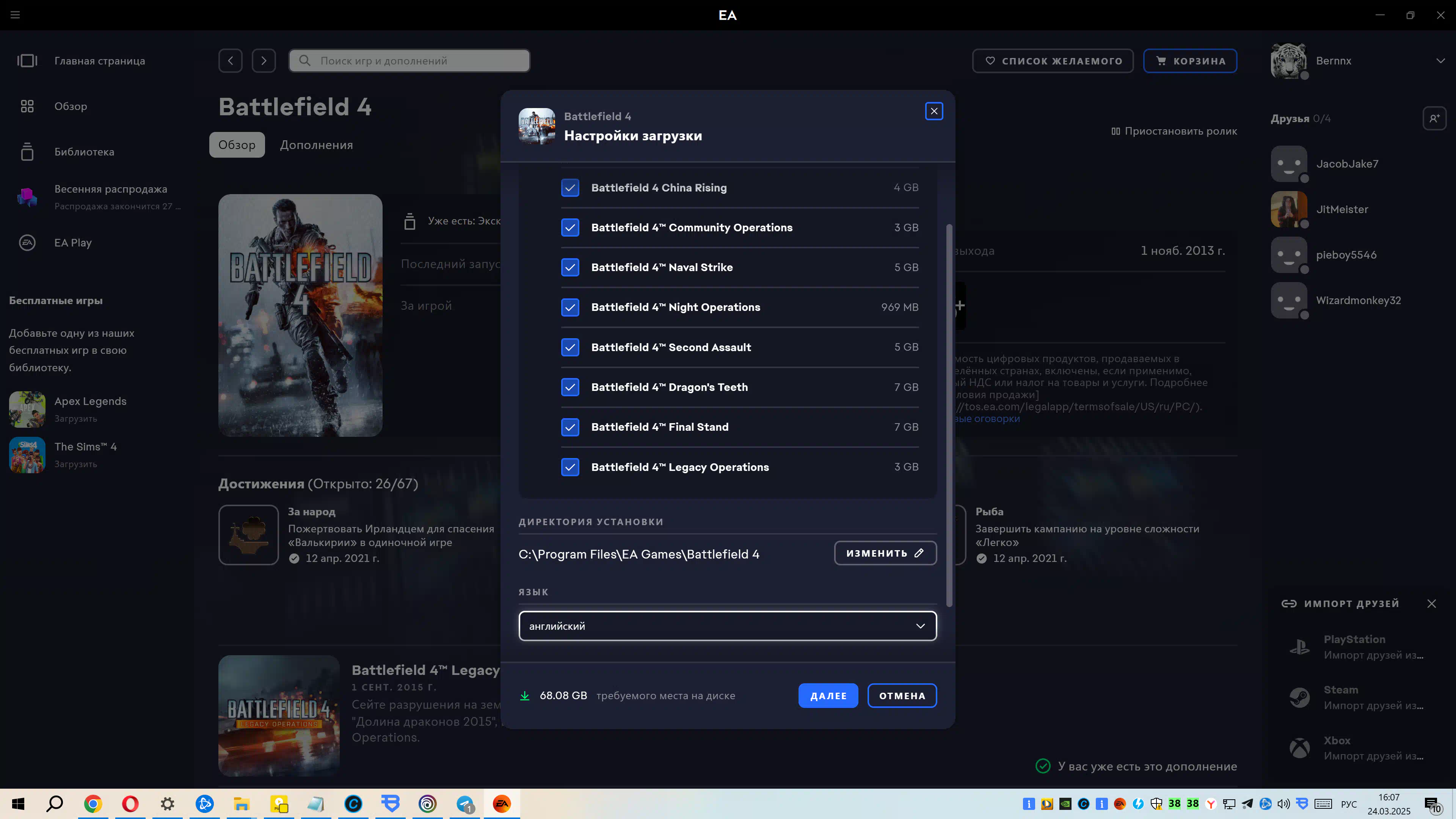Uncheck Battlefield 4 Dragon's Teeth
Viewport: 1456px width, 819px height.
tap(570, 387)
